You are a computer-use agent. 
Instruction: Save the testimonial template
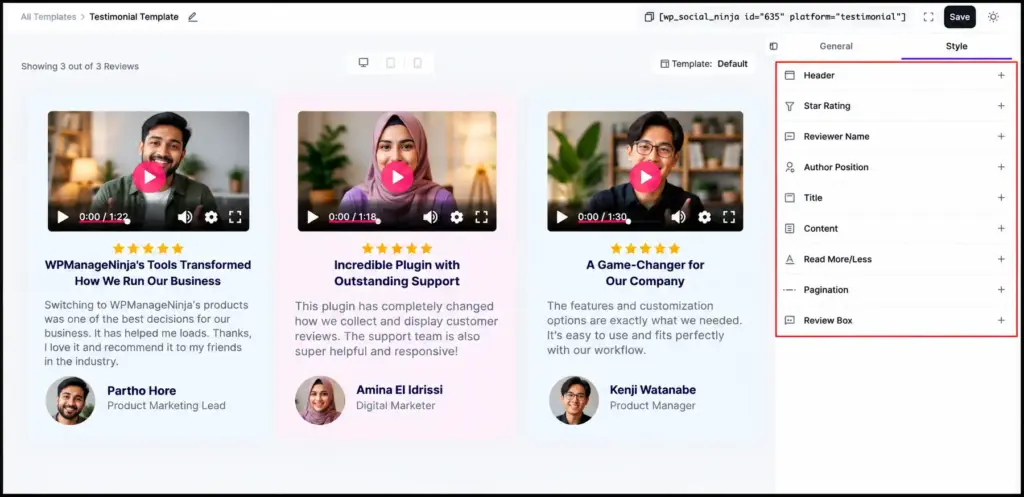pyautogui.click(x=959, y=17)
